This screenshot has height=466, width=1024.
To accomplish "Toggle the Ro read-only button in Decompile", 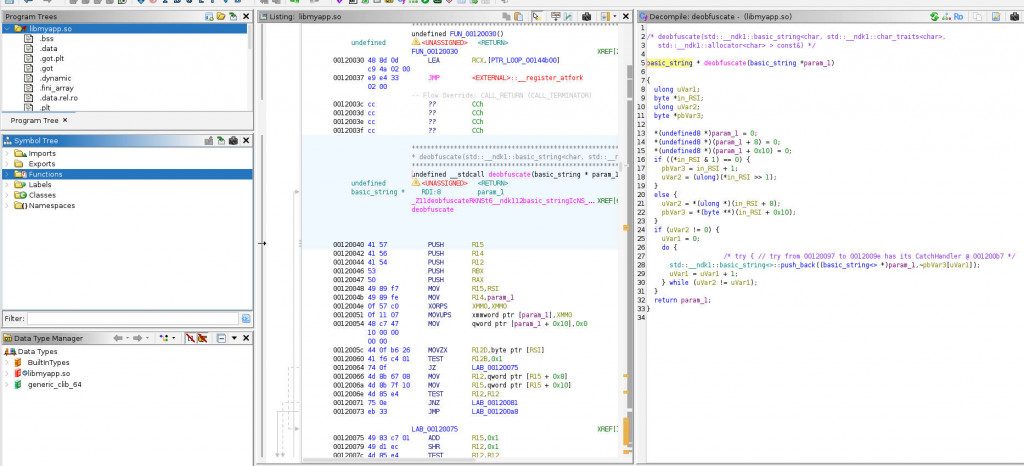I will coord(958,17).
